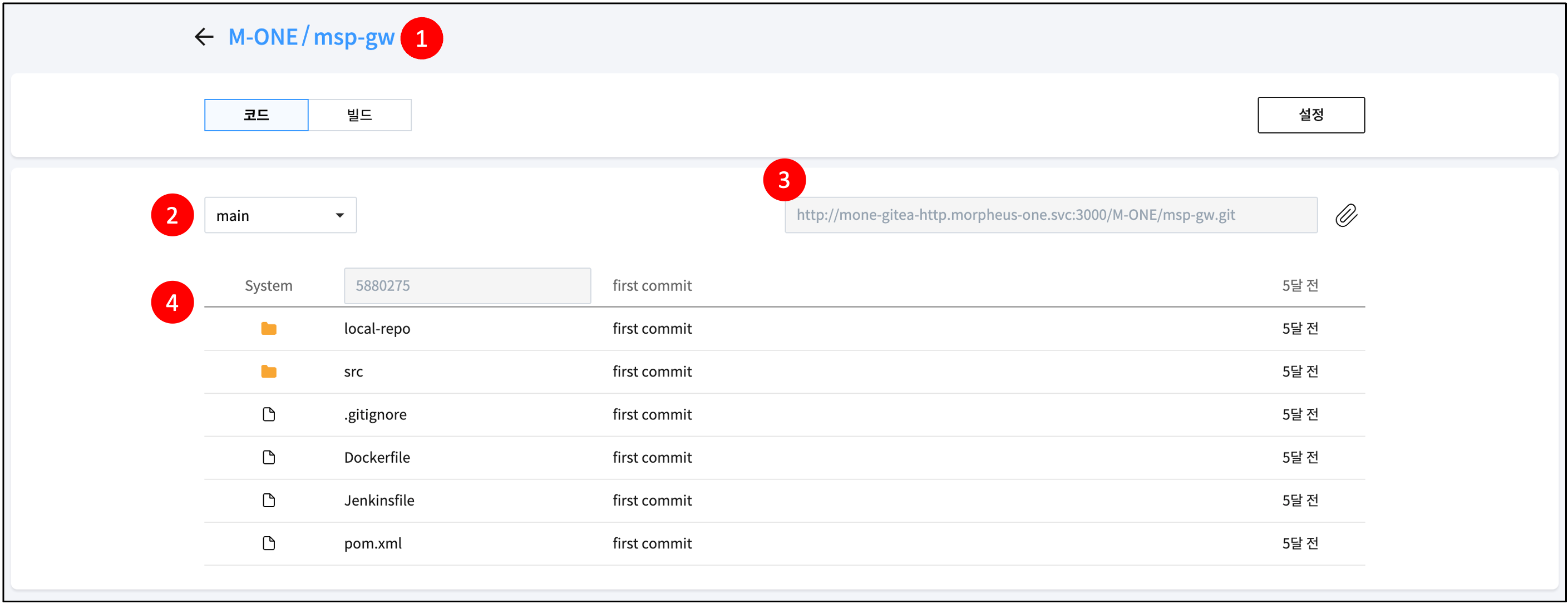Viewport: 1568px width, 604px height.
Task: Open the Jenkinsfile file name
Action: click(x=378, y=501)
